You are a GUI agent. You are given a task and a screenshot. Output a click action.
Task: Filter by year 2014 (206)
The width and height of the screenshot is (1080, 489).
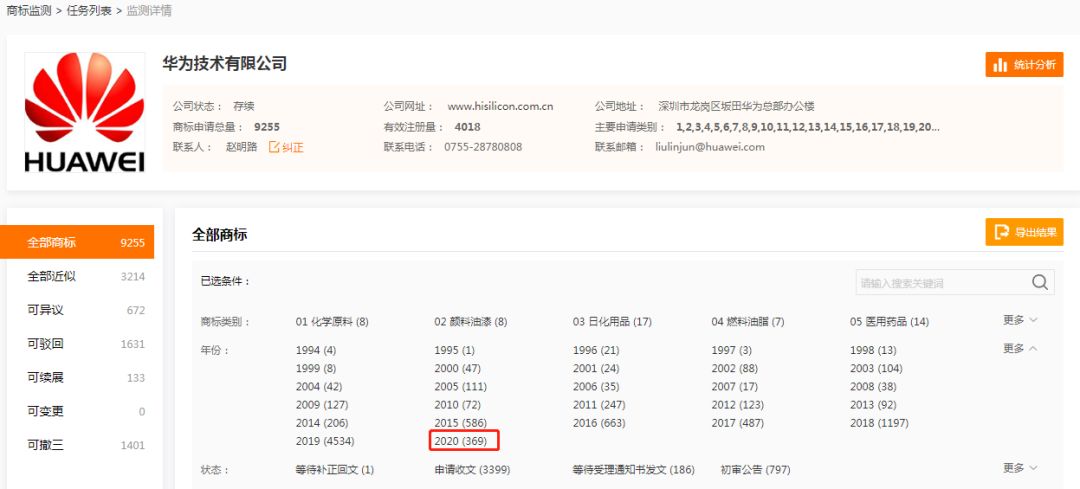click(x=322, y=423)
